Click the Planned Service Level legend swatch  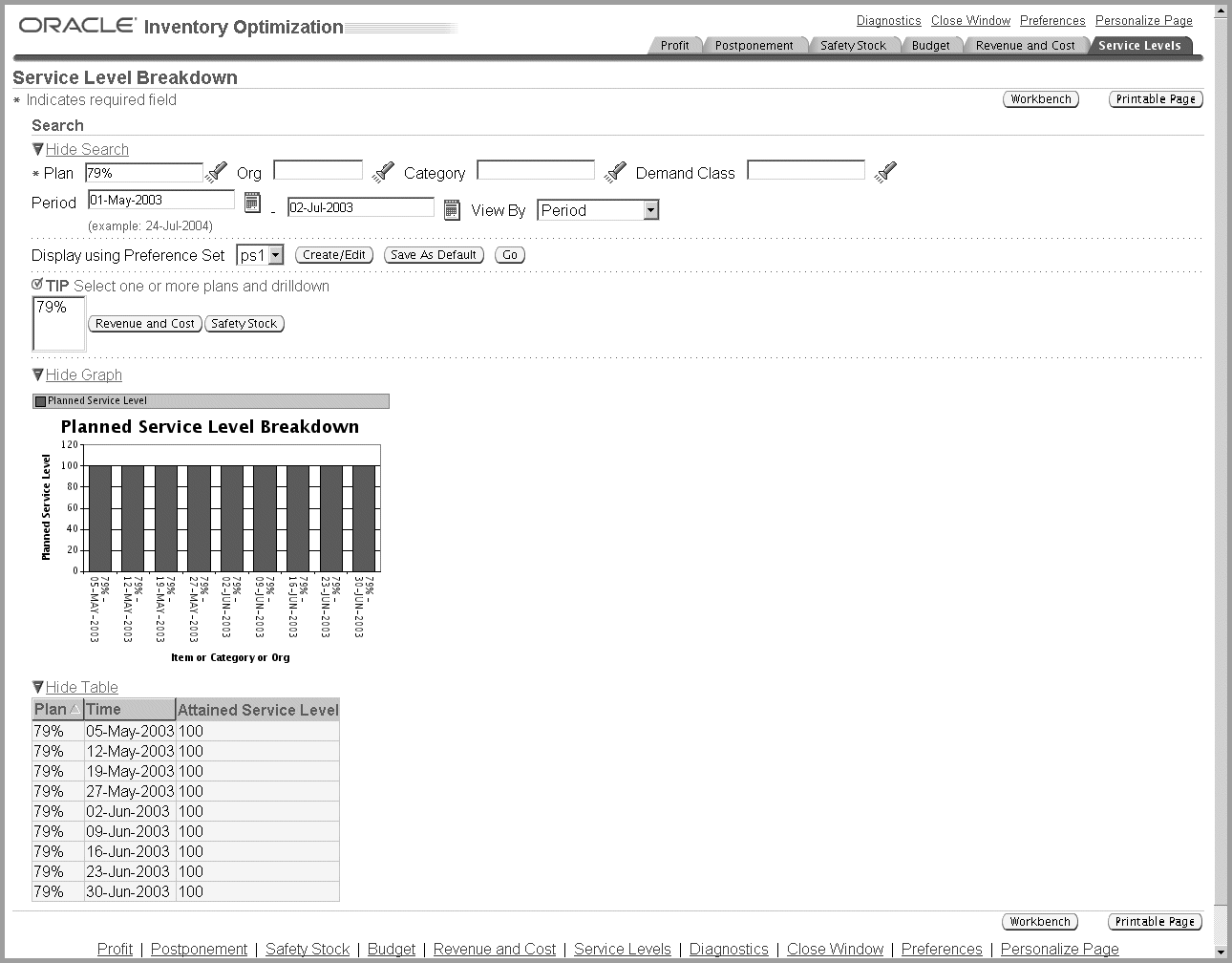40,401
